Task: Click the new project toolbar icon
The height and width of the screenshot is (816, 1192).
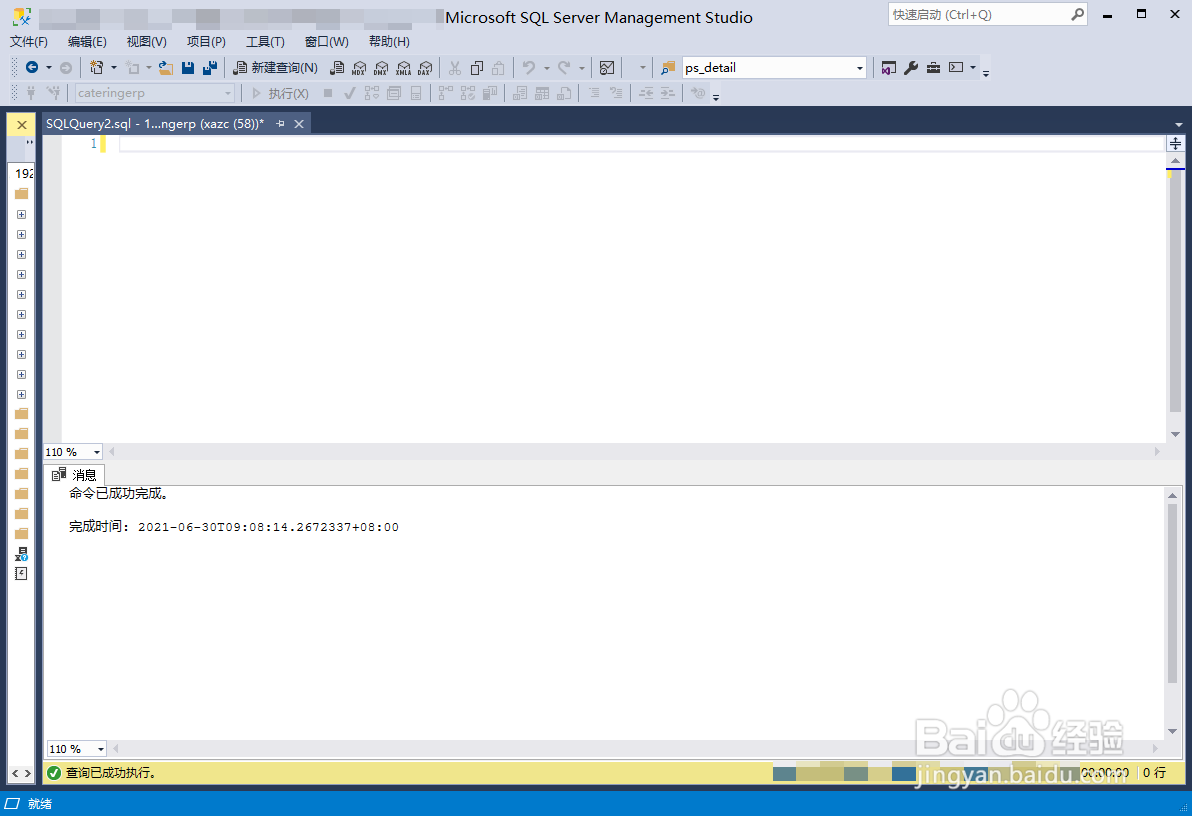Action: click(x=97, y=68)
